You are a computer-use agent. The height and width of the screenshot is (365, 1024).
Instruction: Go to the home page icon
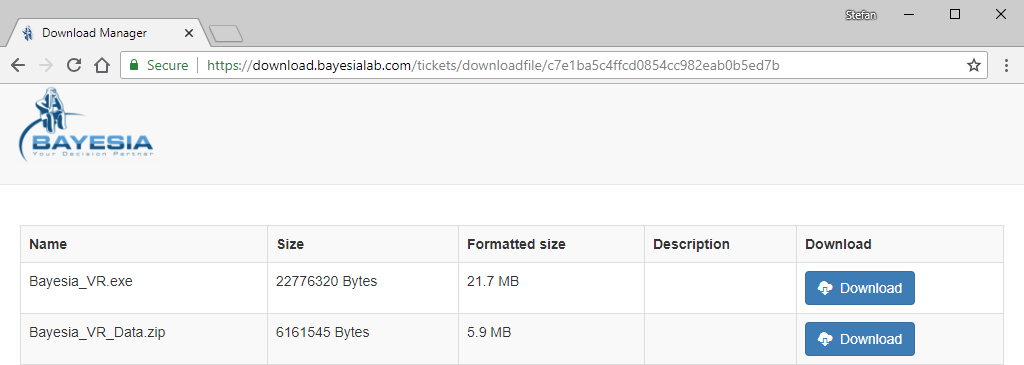[101, 65]
